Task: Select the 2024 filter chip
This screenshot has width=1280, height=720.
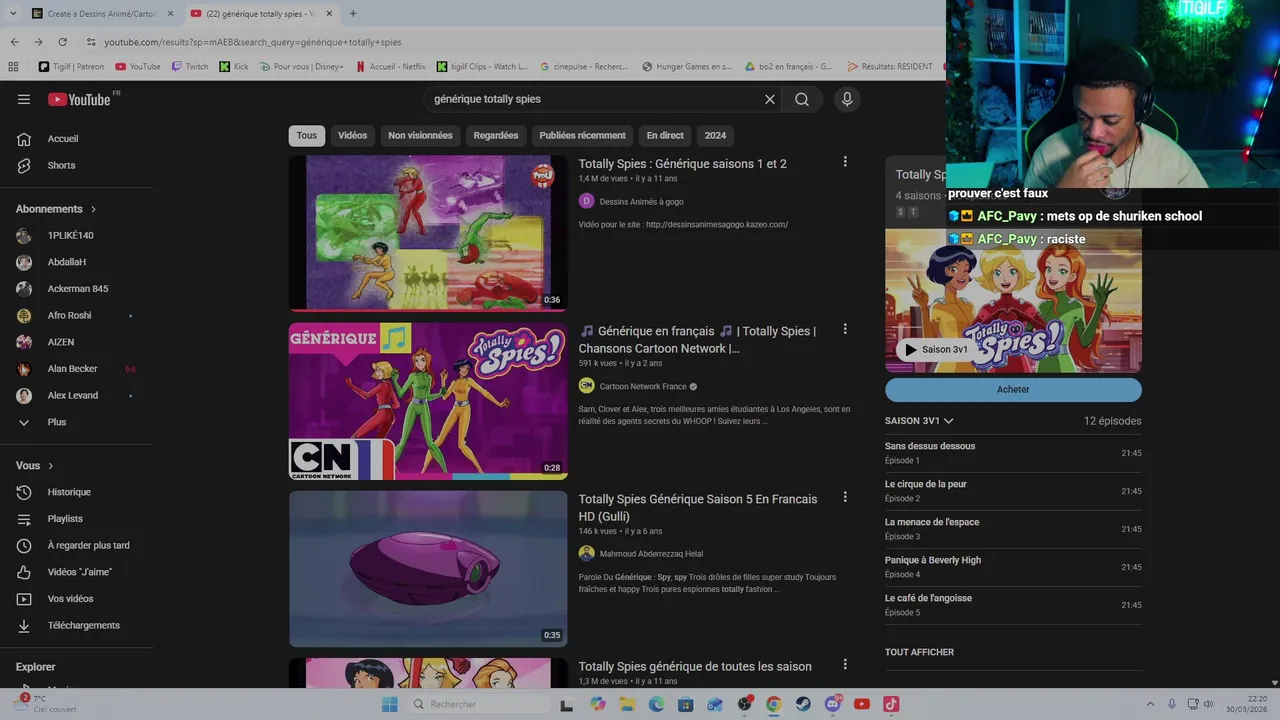Action: (x=715, y=135)
